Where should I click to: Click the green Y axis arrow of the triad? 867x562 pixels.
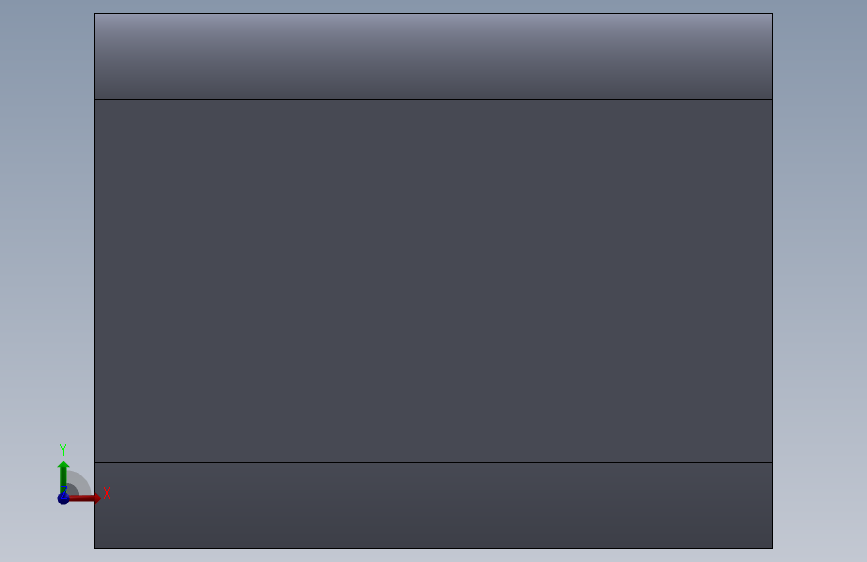[64, 476]
